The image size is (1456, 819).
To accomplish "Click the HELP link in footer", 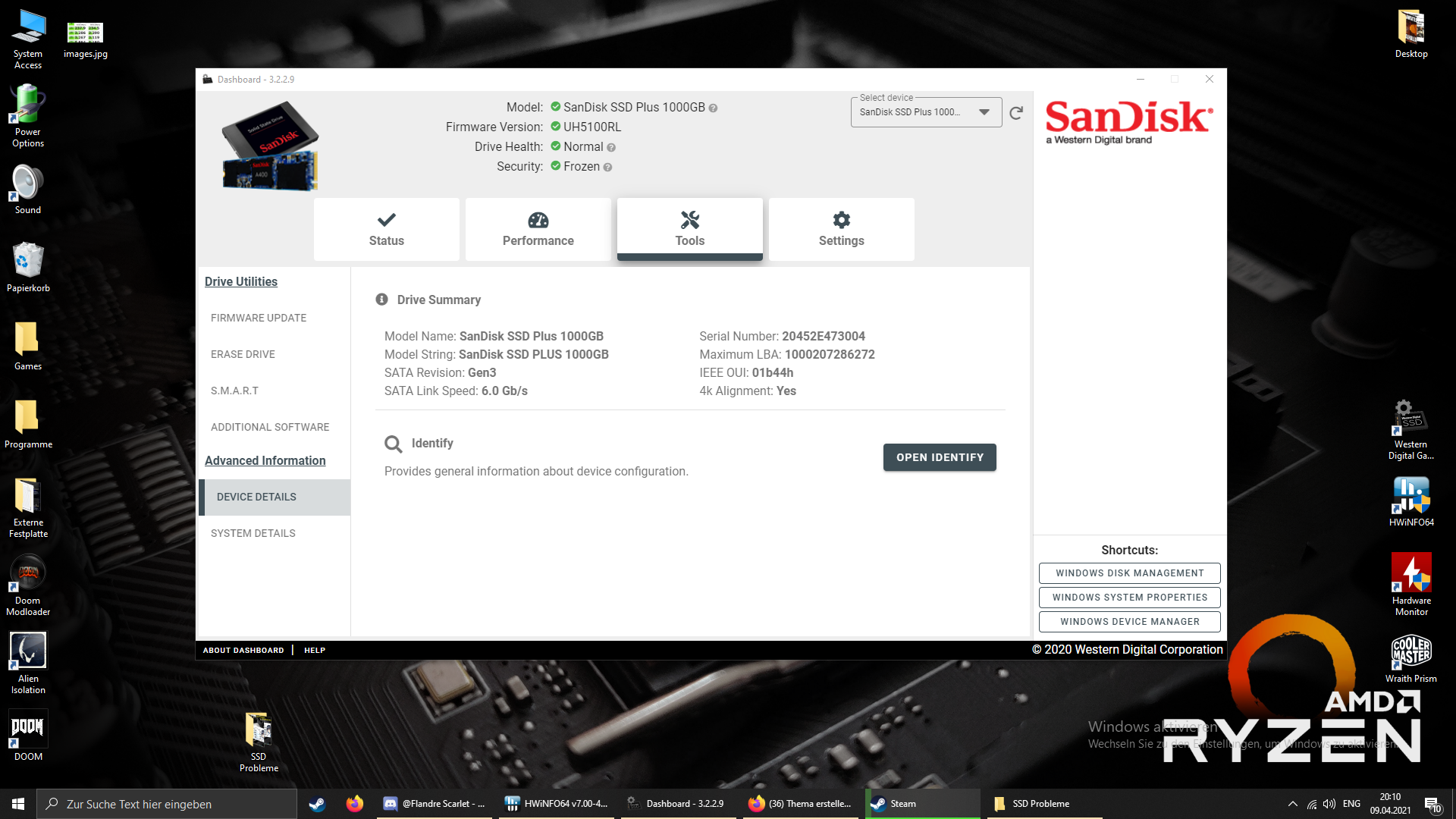I will point(315,650).
